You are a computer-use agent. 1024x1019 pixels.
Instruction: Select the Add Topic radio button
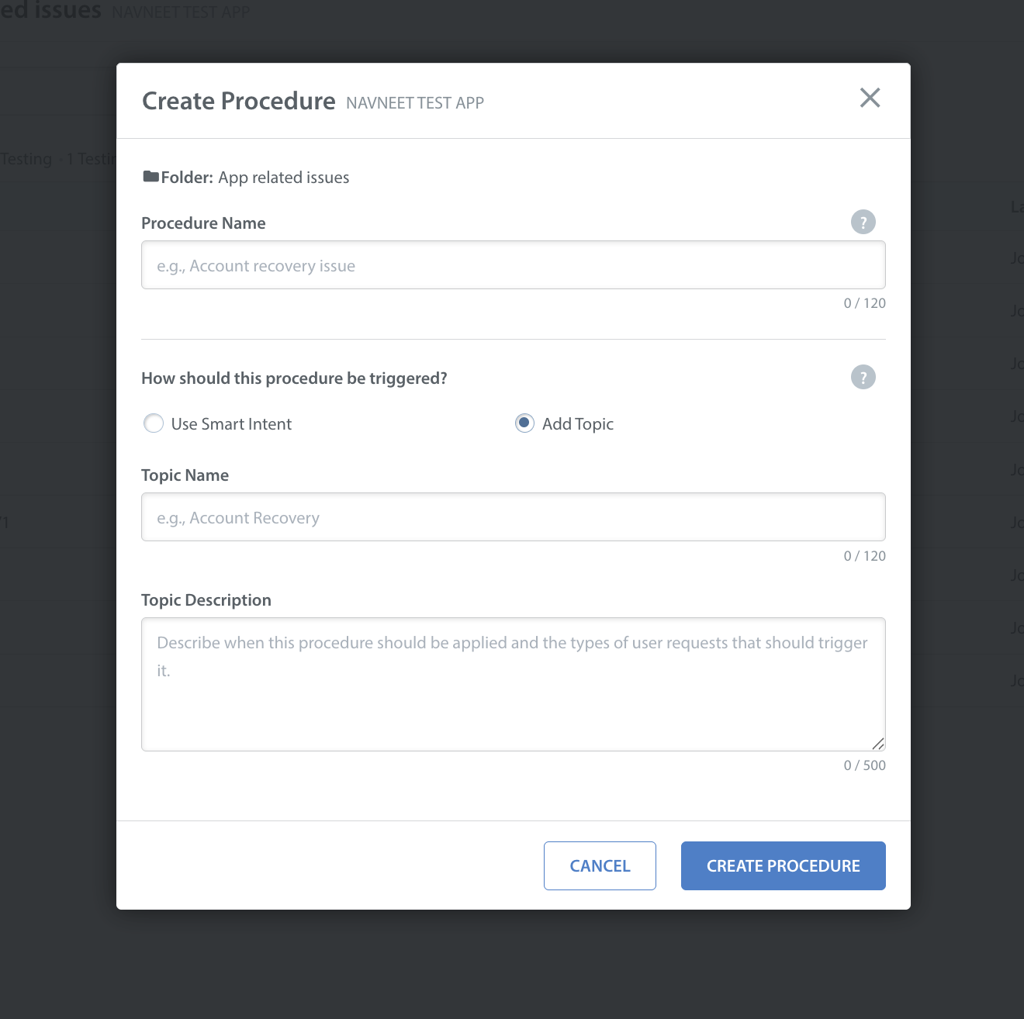tap(524, 424)
